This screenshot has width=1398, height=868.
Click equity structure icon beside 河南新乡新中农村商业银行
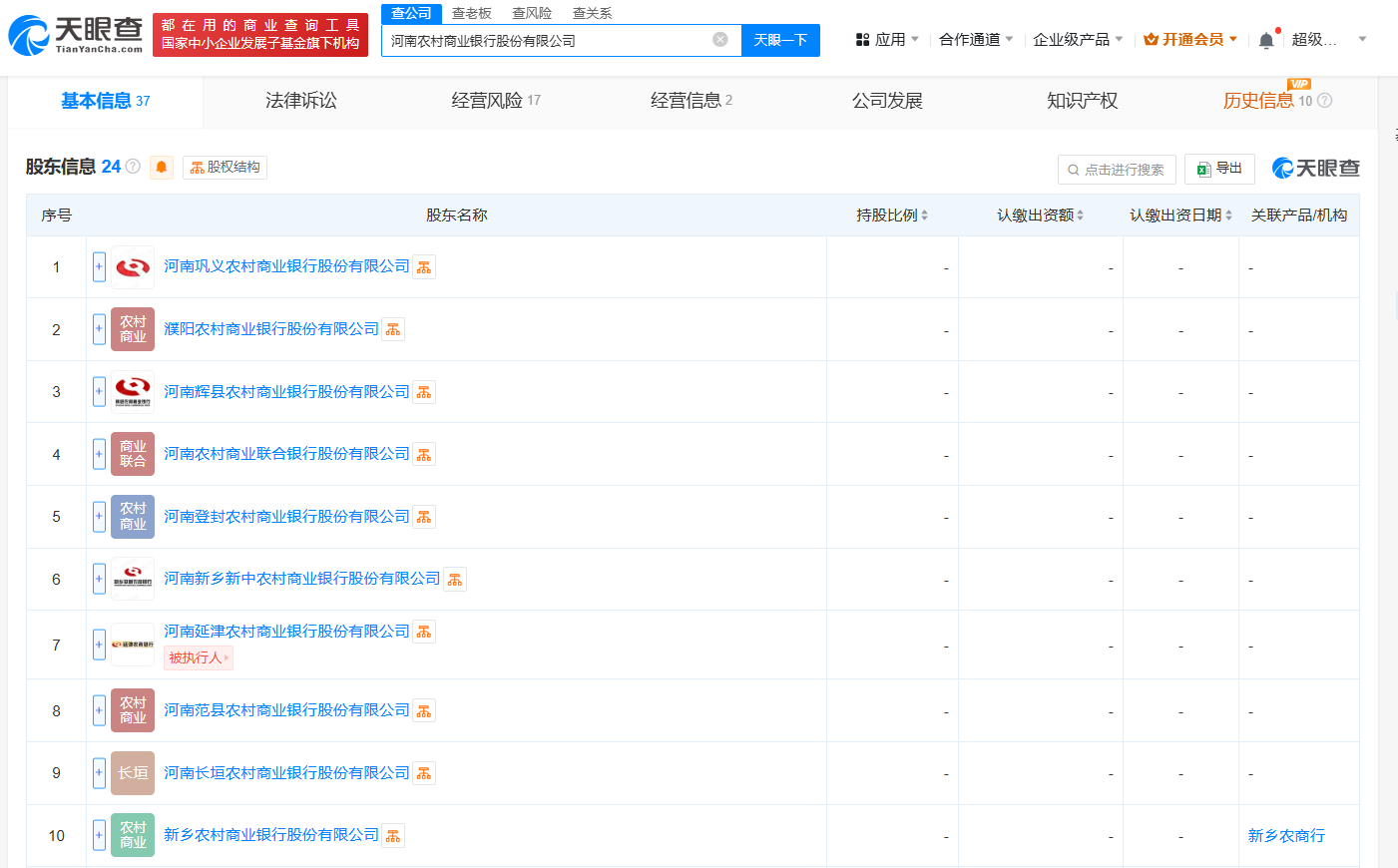coord(455,580)
